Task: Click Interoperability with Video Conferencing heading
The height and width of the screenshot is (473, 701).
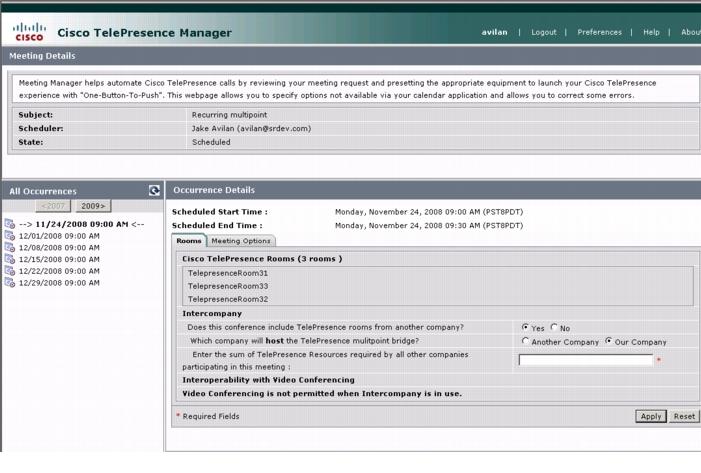Action: click(268, 380)
